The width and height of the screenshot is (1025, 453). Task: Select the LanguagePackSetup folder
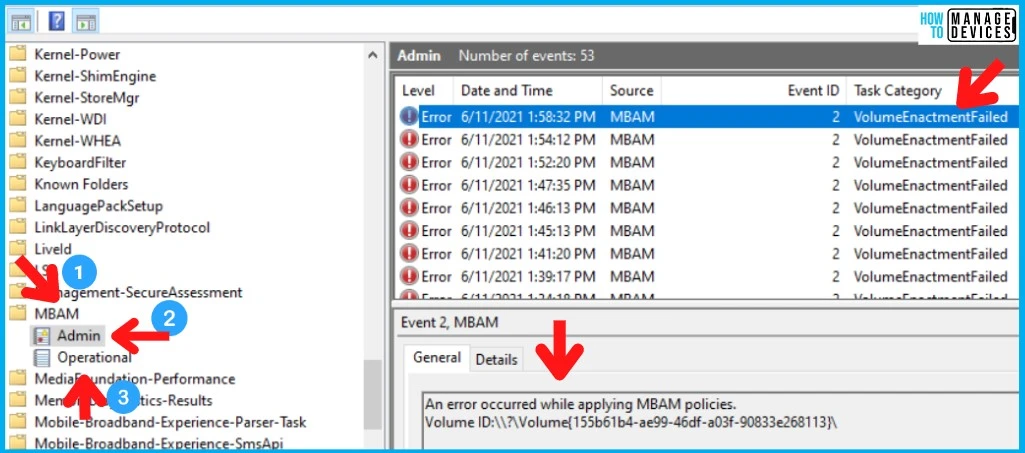pos(98,206)
